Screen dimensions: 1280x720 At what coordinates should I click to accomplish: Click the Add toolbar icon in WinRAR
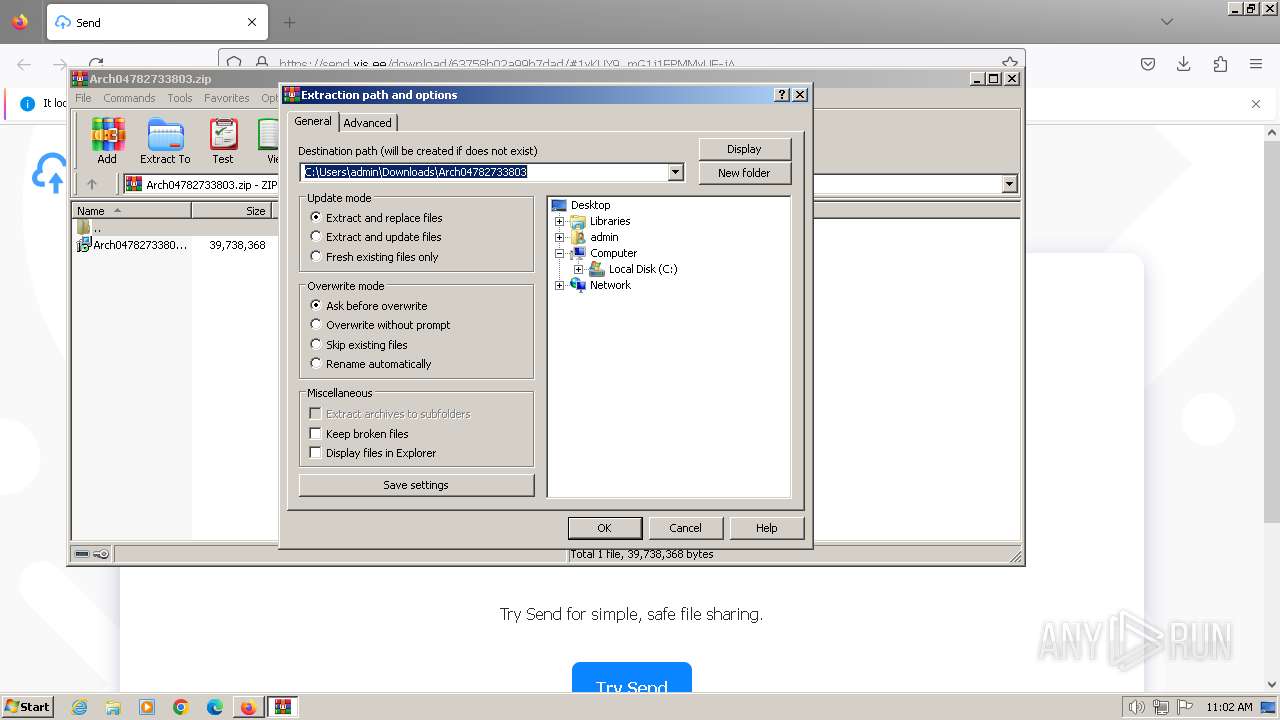107,140
